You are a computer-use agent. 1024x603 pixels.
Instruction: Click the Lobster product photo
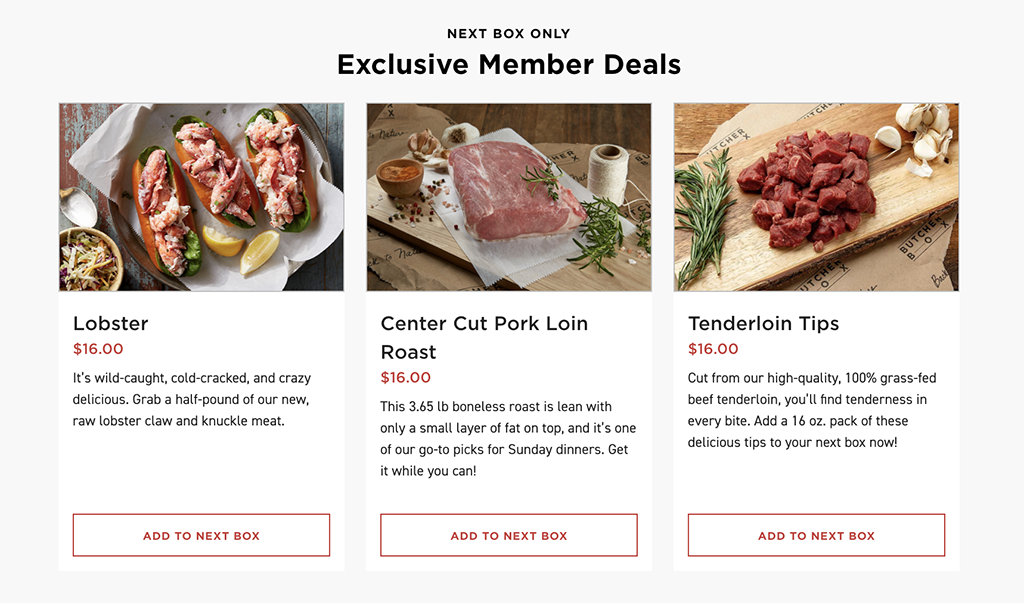click(200, 197)
